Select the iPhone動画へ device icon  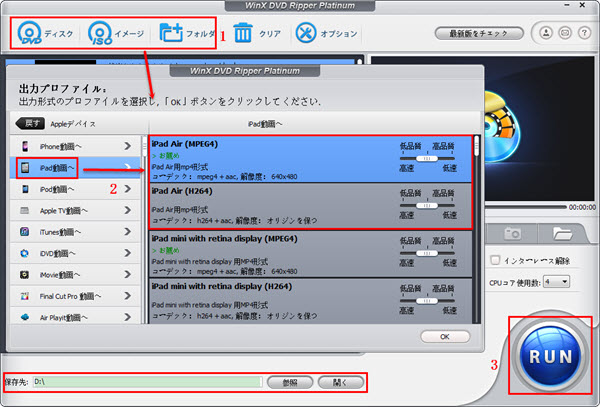pos(25,146)
